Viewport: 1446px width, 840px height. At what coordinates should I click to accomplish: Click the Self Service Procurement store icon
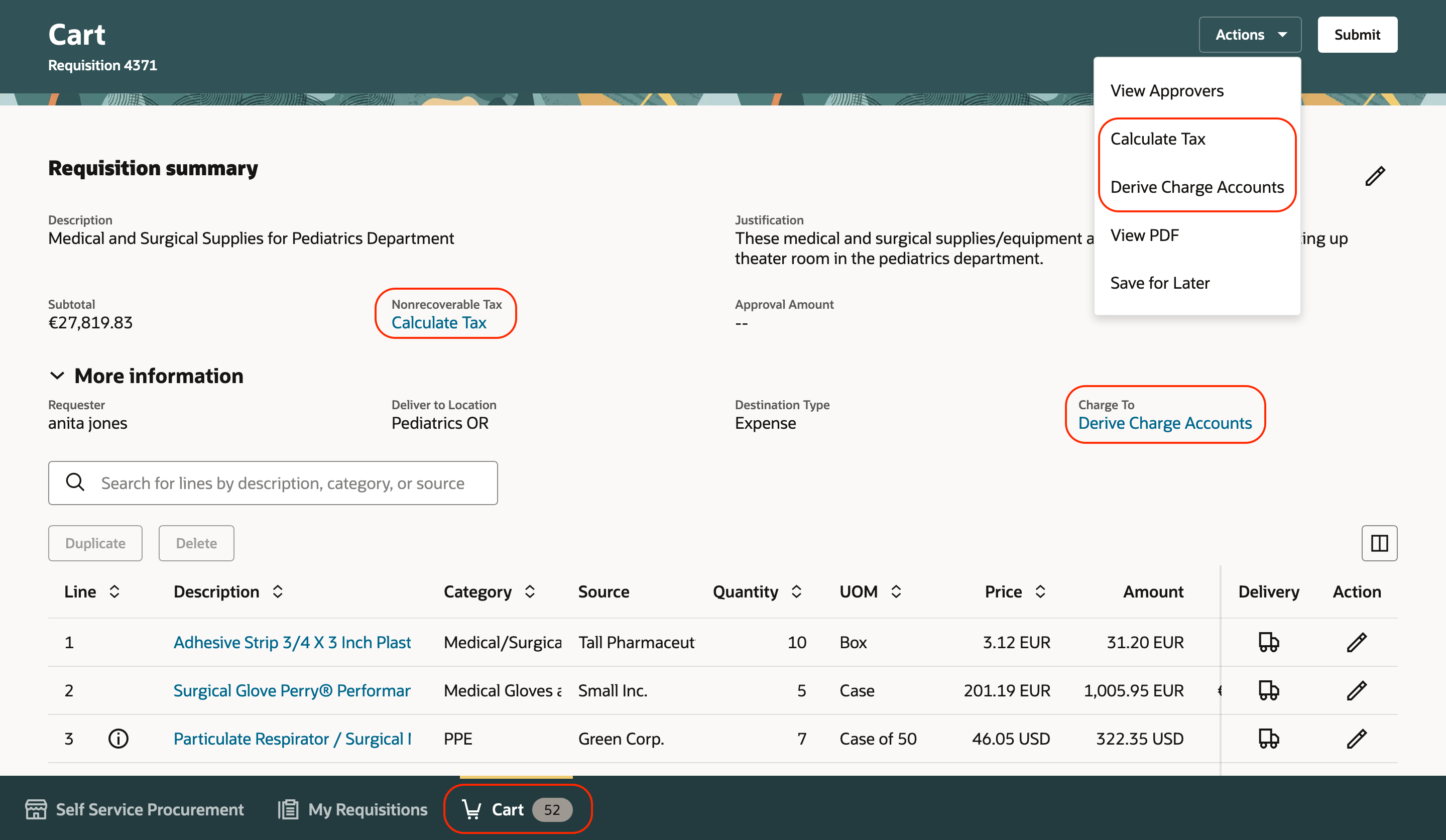coord(36,809)
